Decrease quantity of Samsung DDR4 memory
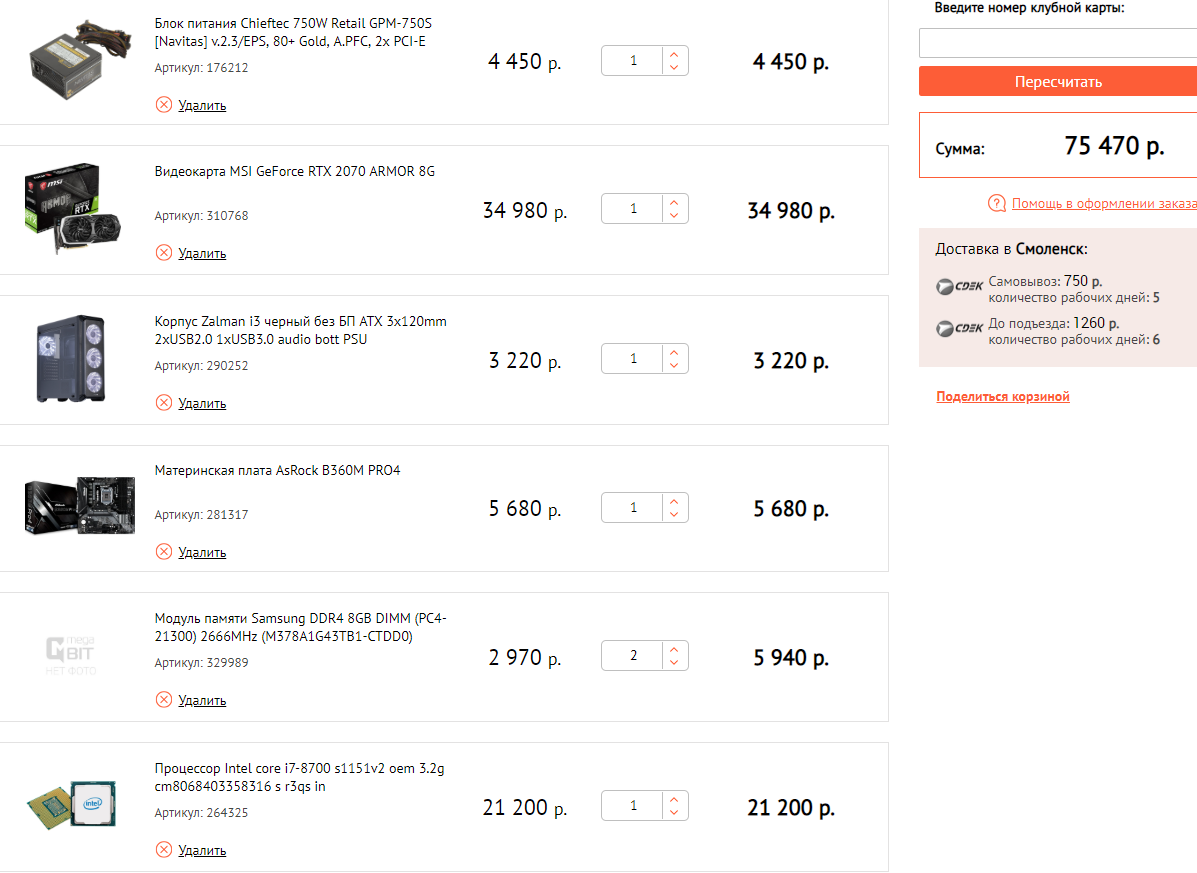Screen dimensions: 1197x873 tap(674, 663)
